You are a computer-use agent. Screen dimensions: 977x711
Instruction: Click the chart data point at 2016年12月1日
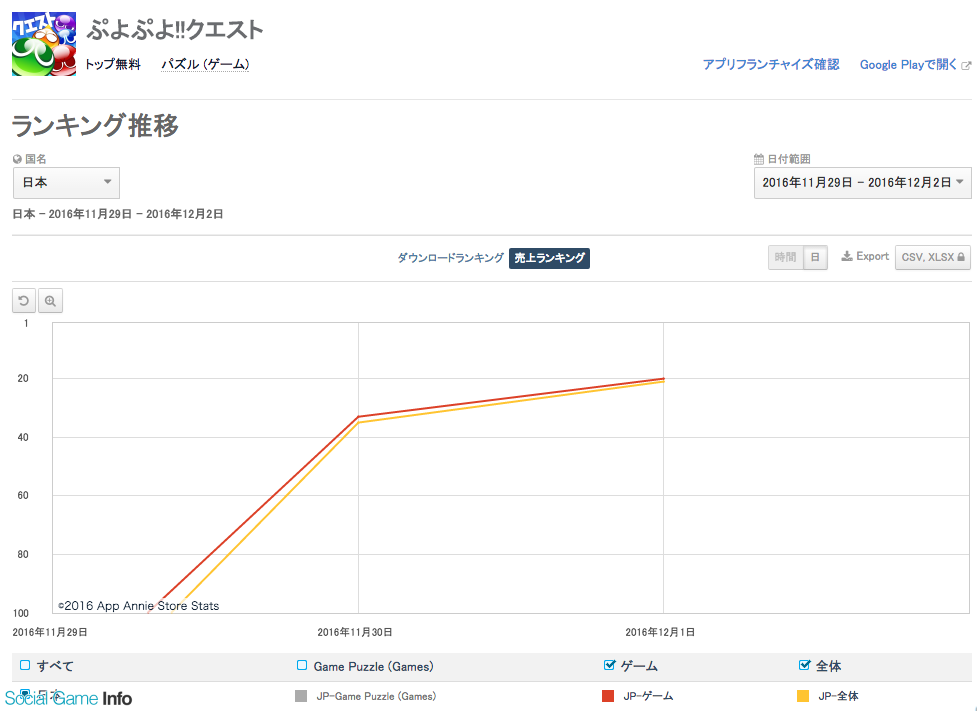point(664,379)
